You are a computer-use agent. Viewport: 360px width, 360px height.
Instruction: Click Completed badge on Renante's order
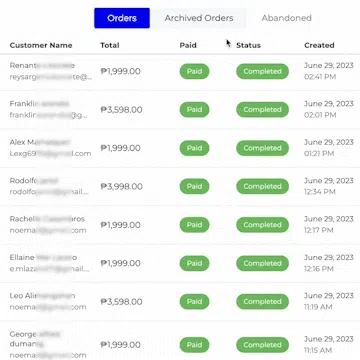click(262, 71)
